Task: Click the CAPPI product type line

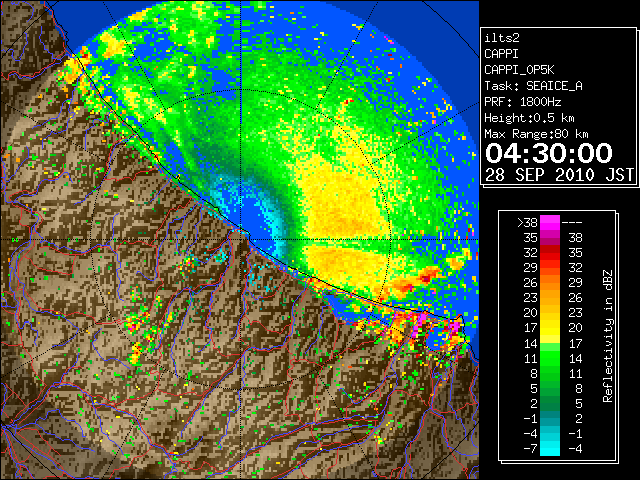Action: [x=501, y=54]
